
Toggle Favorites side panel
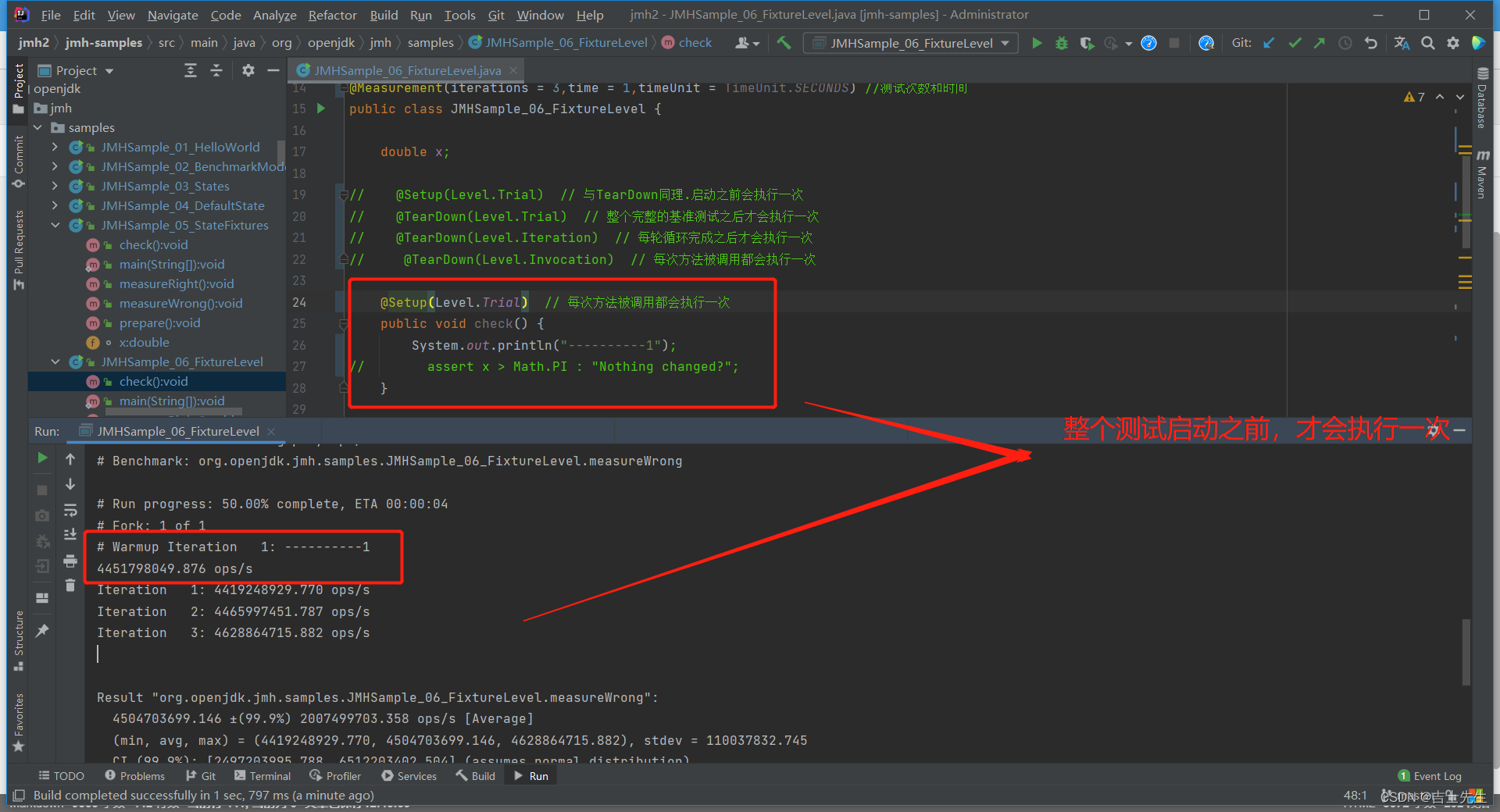tap(19, 723)
